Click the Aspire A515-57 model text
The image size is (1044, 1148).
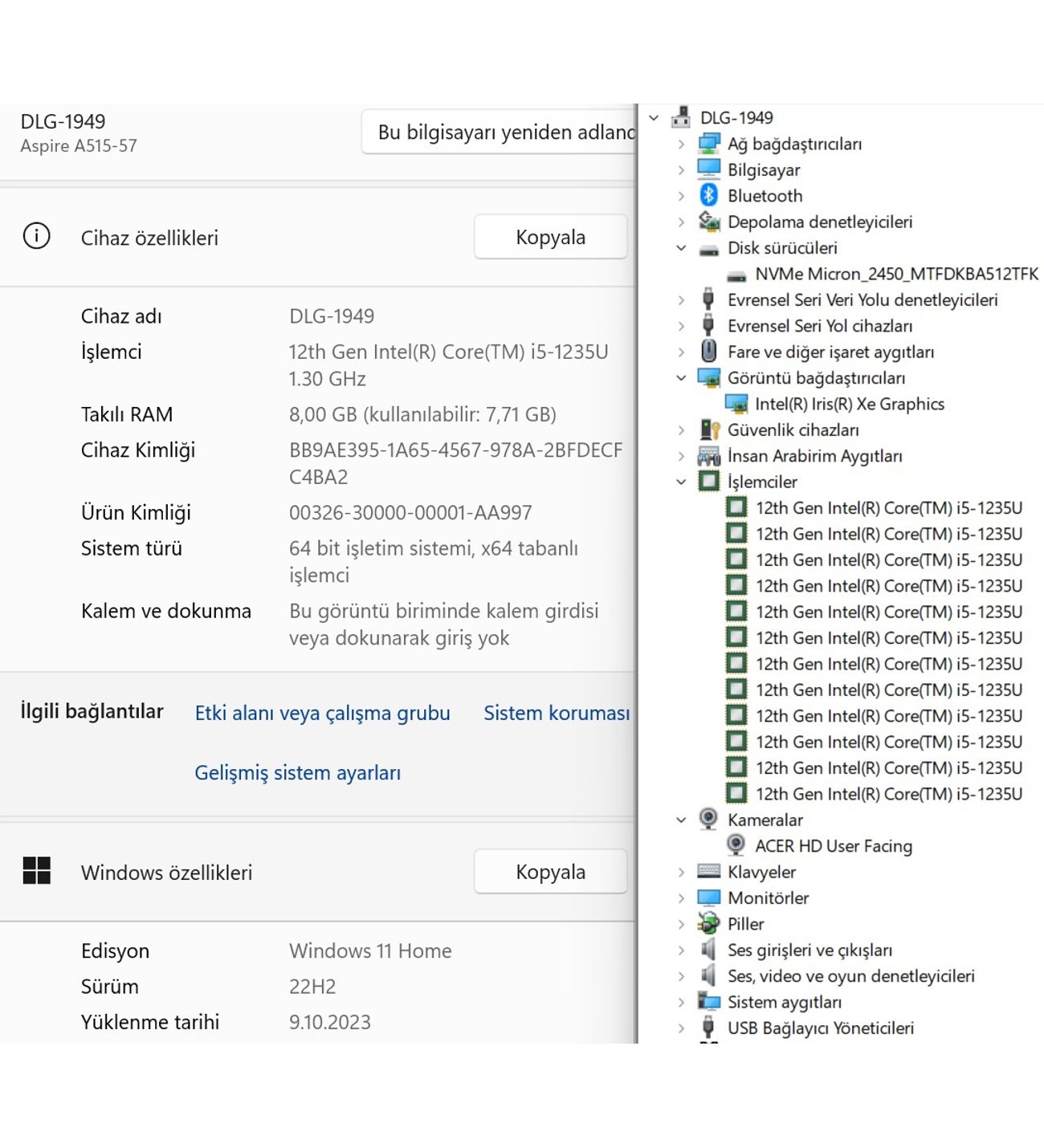(x=79, y=146)
